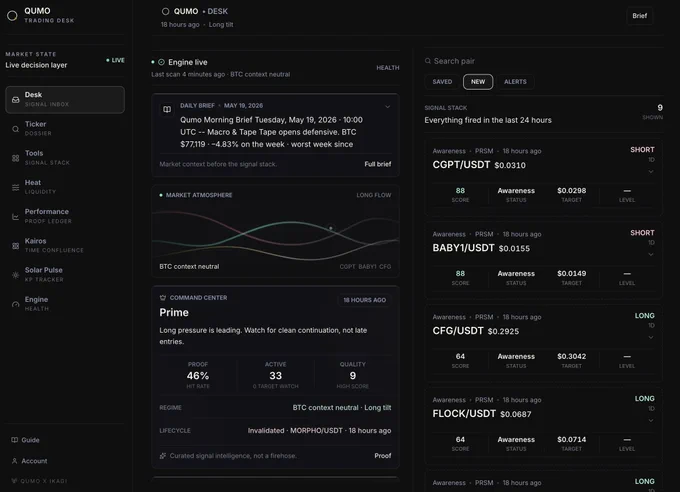Click the marker dot on the atmosphere chart
Screen dimensions: 680x492
330,228
